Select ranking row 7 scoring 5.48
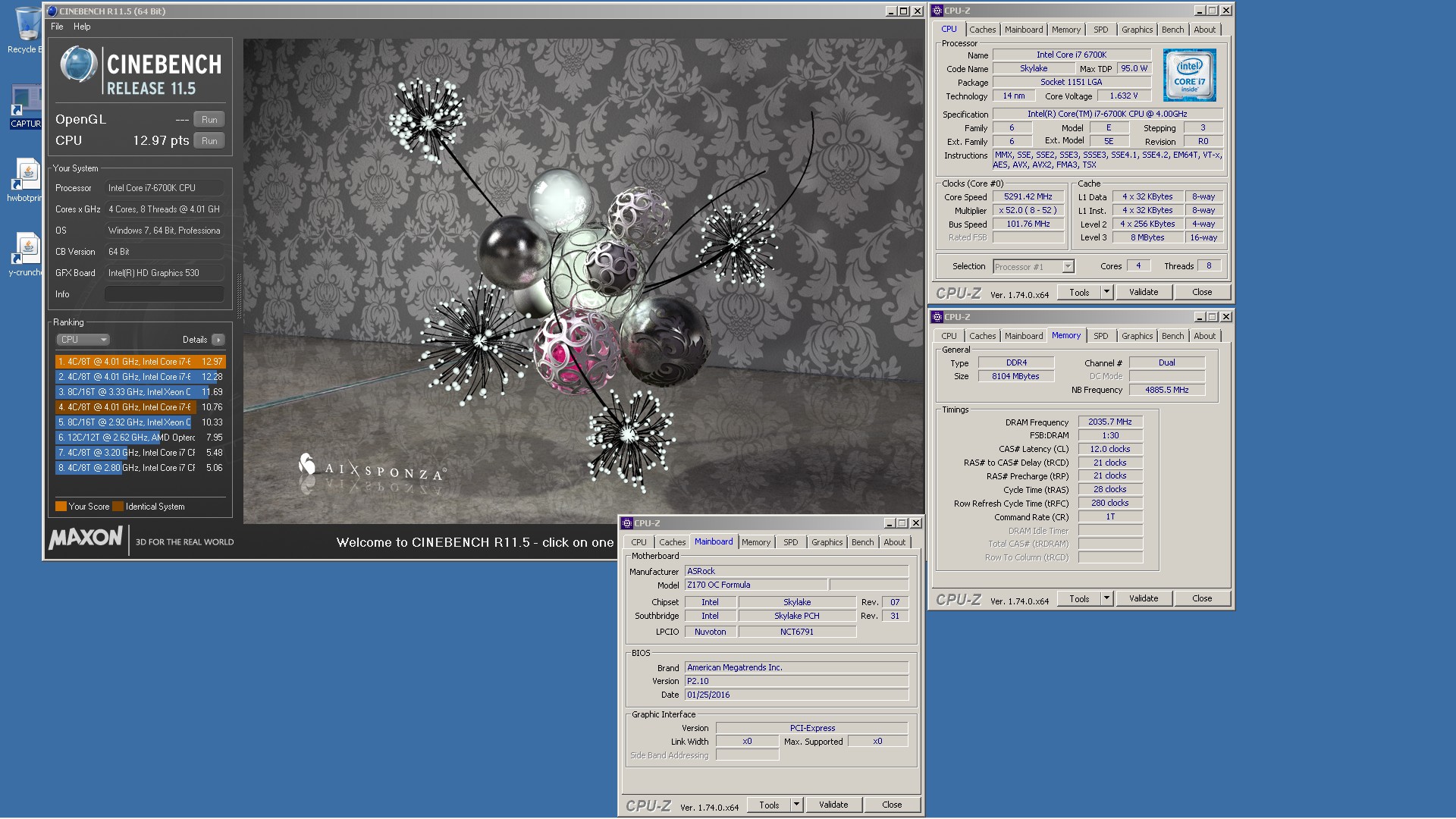The width and height of the screenshot is (1456, 819). point(140,453)
